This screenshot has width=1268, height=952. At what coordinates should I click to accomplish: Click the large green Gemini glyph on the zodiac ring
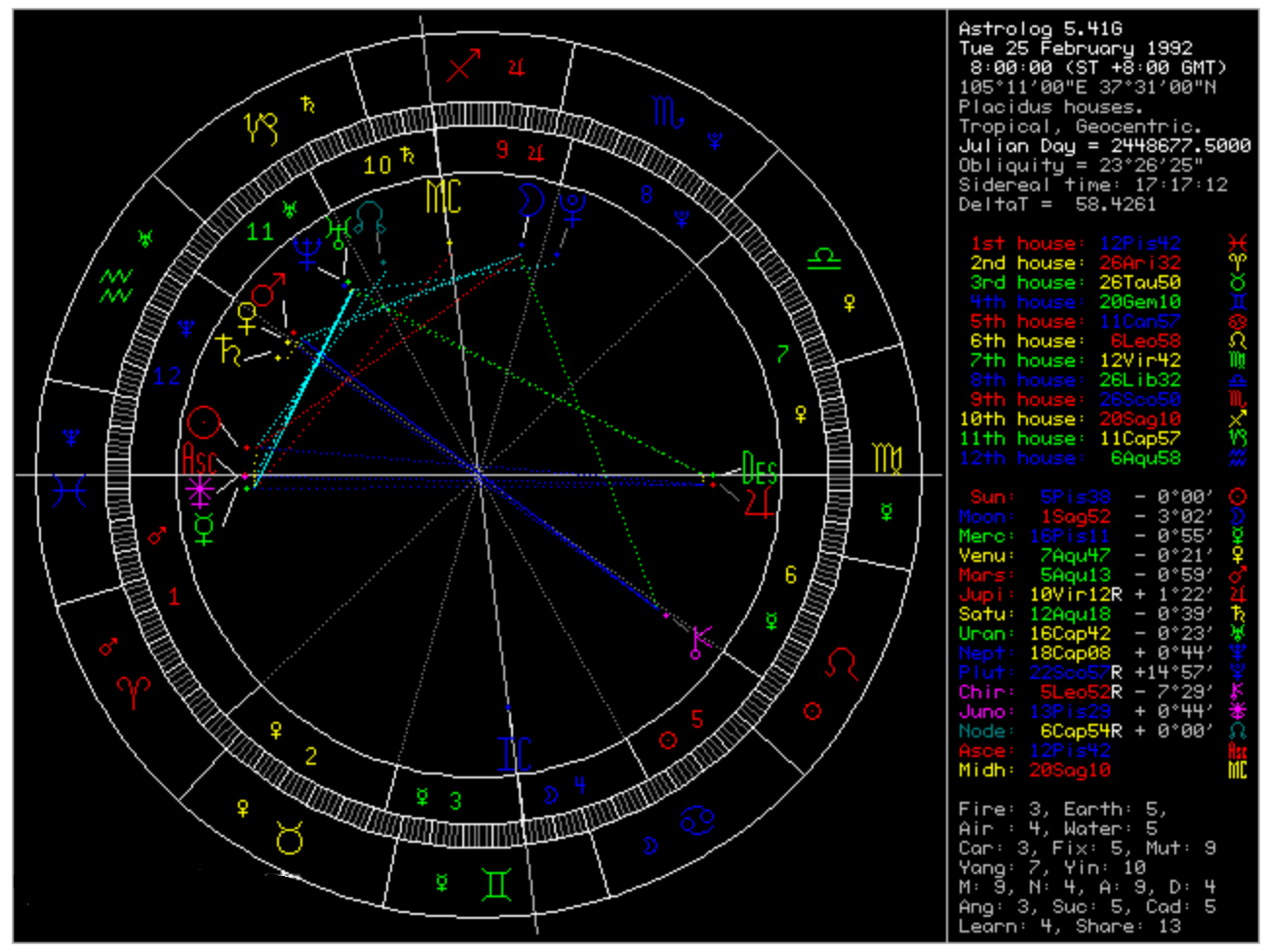pos(496,884)
